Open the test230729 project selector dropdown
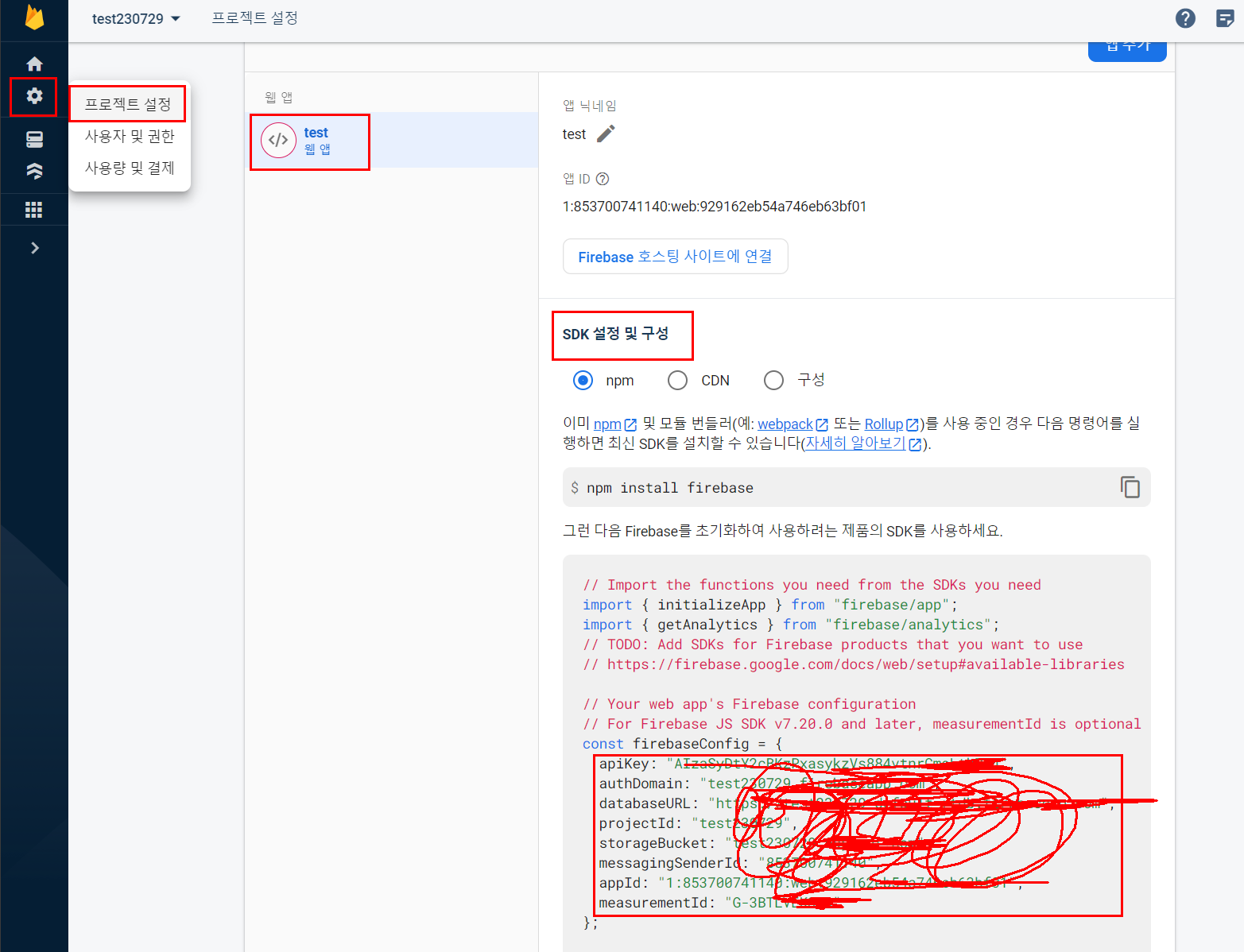1244x952 pixels. tap(136, 18)
